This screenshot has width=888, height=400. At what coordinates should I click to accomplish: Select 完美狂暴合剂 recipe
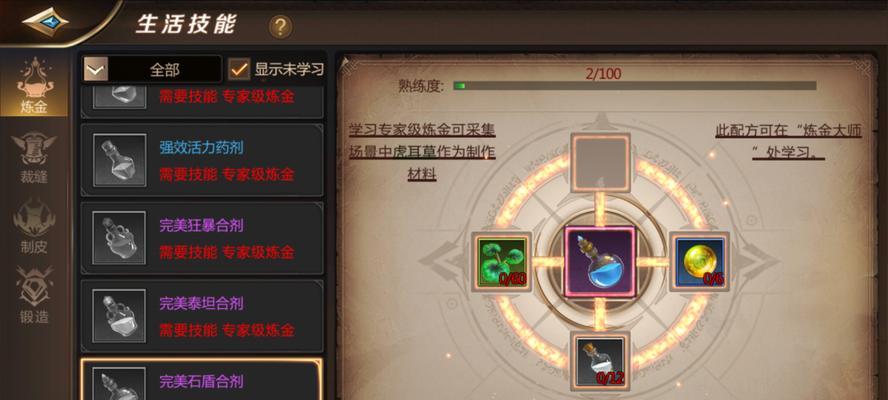pyautogui.click(x=202, y=238)
